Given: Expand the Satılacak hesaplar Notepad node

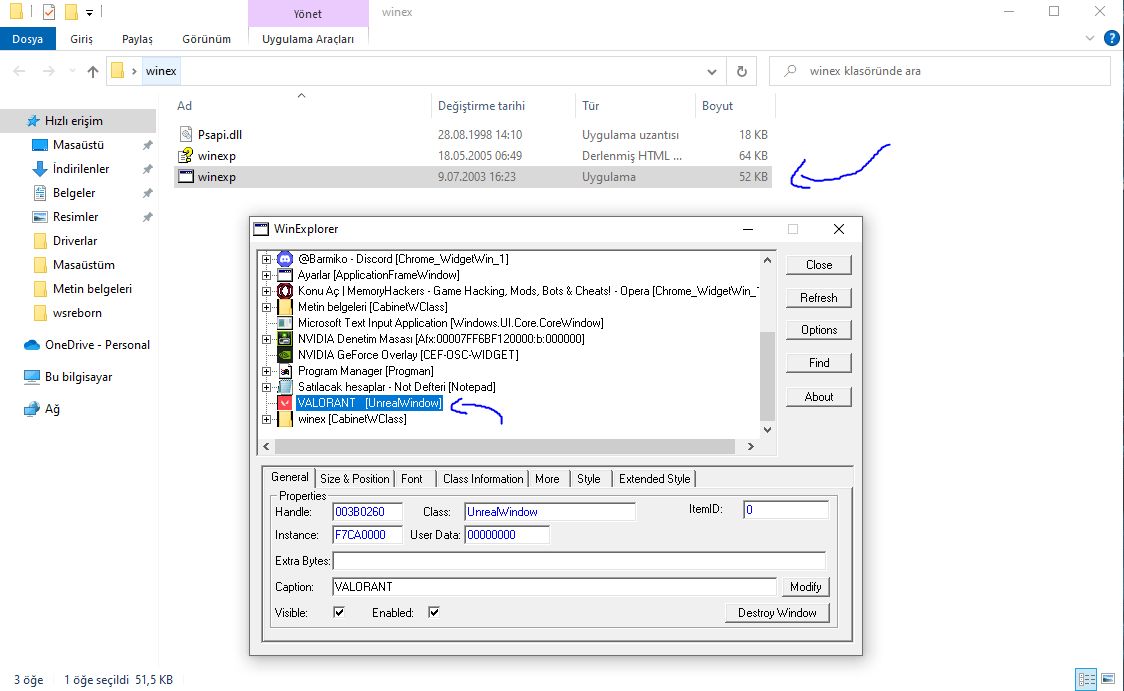Looking at the screenshot, I should click(266, 387).
